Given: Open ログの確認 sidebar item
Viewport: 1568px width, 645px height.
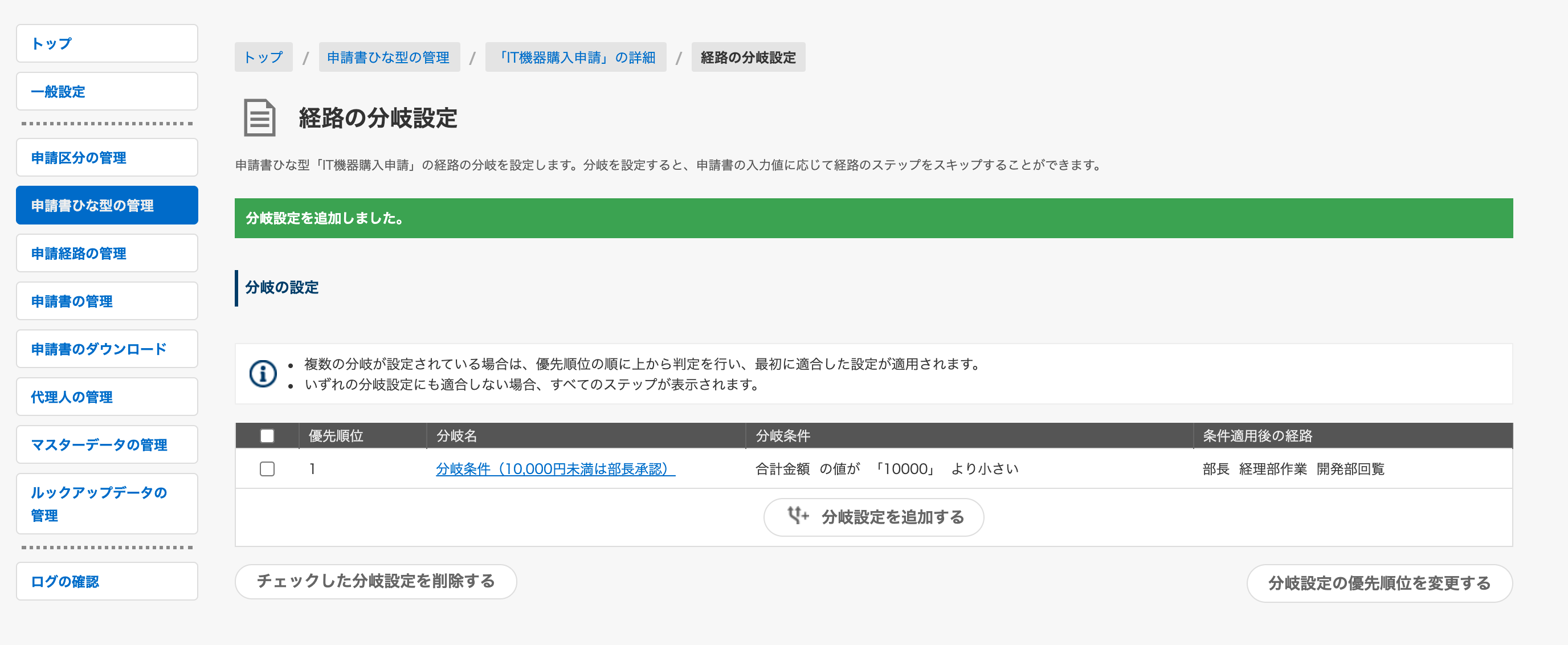Looking at the screenshot, I should tap(107, 582).
